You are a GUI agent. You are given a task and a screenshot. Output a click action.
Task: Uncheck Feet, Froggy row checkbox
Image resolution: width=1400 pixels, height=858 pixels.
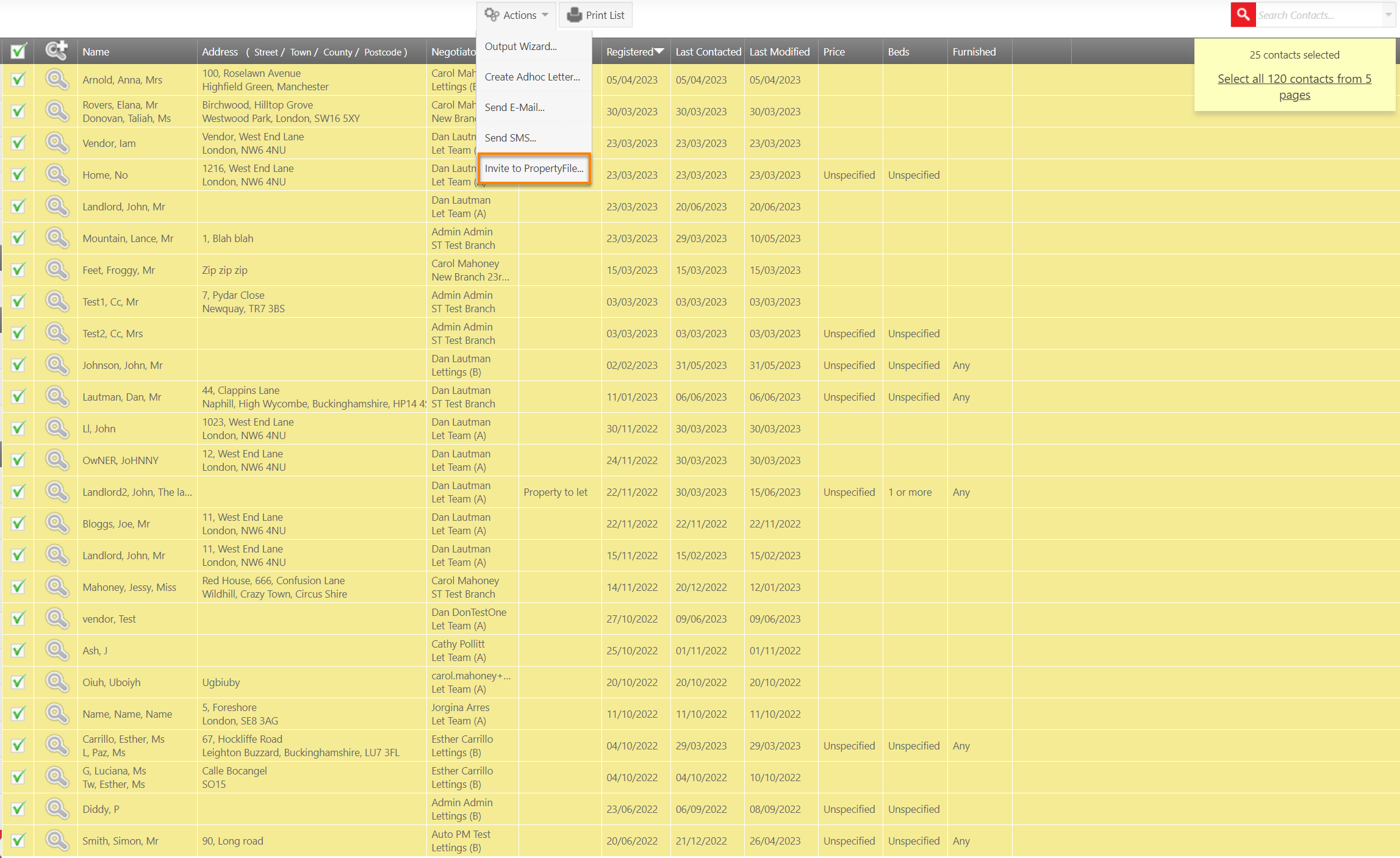pyautogui.click(x=18, y=270)
